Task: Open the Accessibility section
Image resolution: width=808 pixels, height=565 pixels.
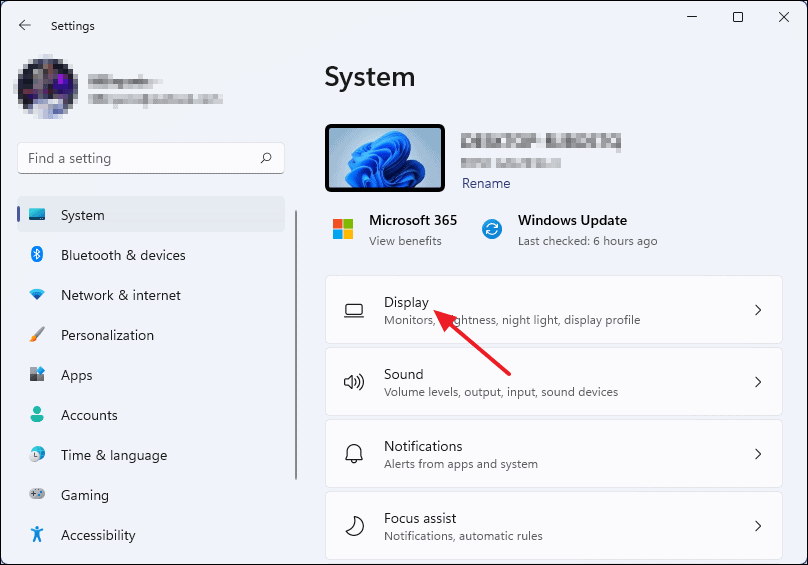Action: point(151,535)
